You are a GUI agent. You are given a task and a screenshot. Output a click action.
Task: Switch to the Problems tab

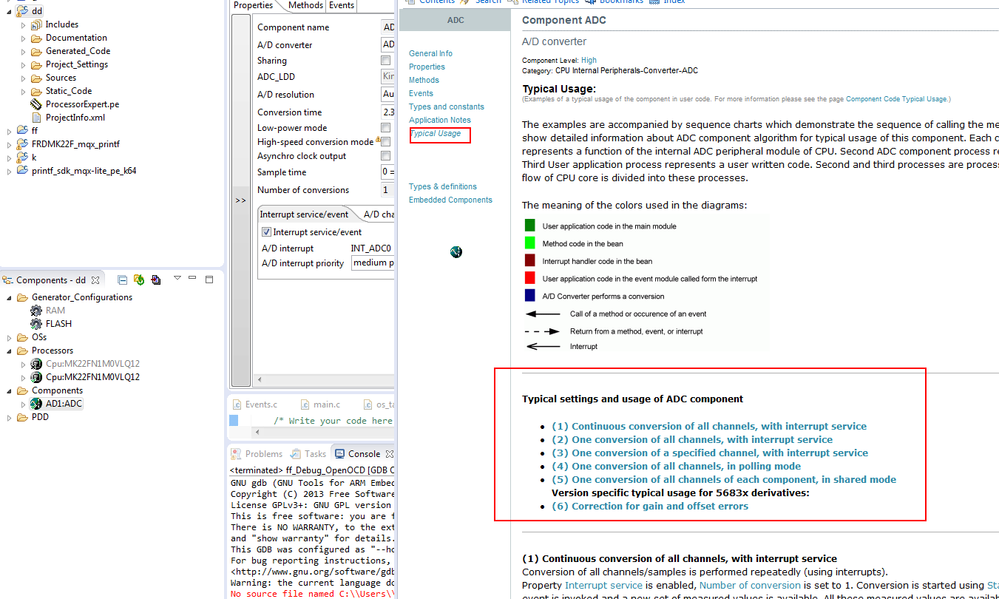[257, 454]
